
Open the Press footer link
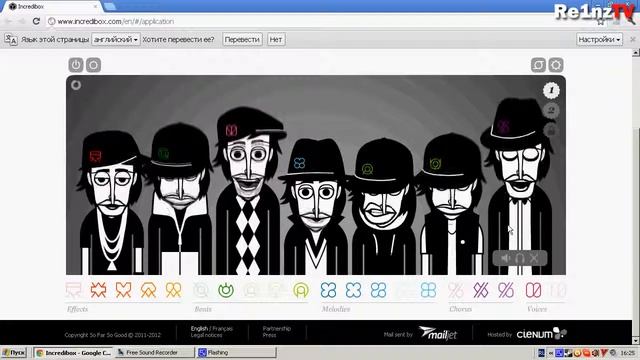tap(269, 335)
